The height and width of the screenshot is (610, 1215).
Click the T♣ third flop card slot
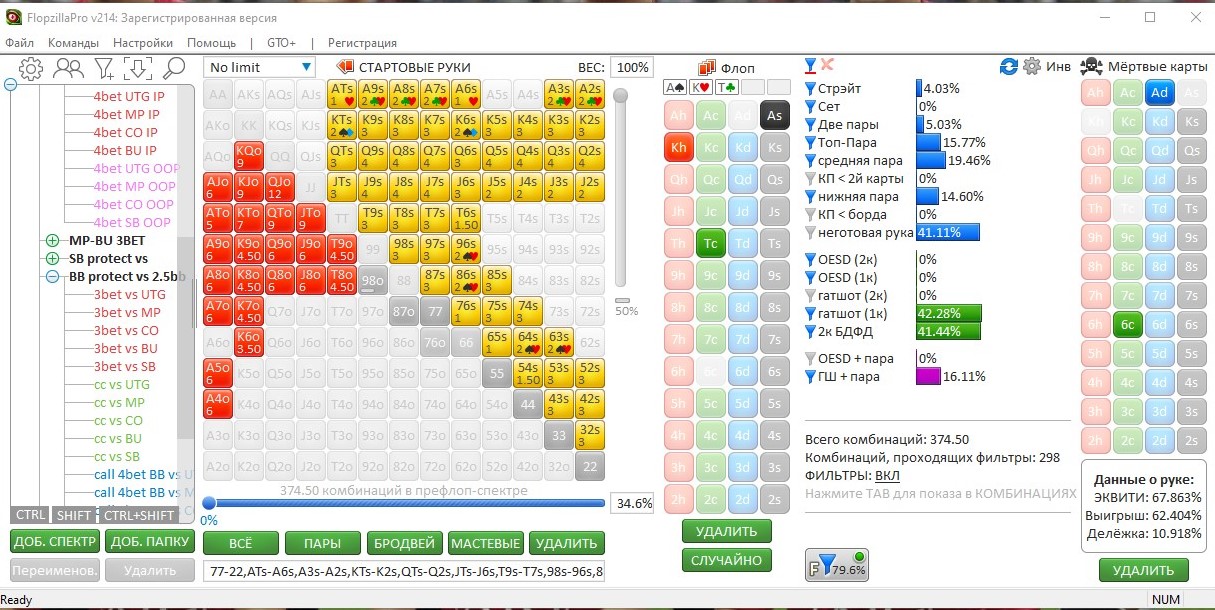[727, 87]
